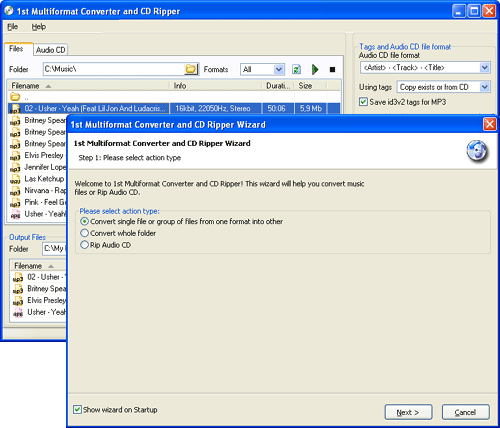Toggle Save id3v2 tags for MP3 checkbox
The image size is (500, 428).
pos(363,102)
